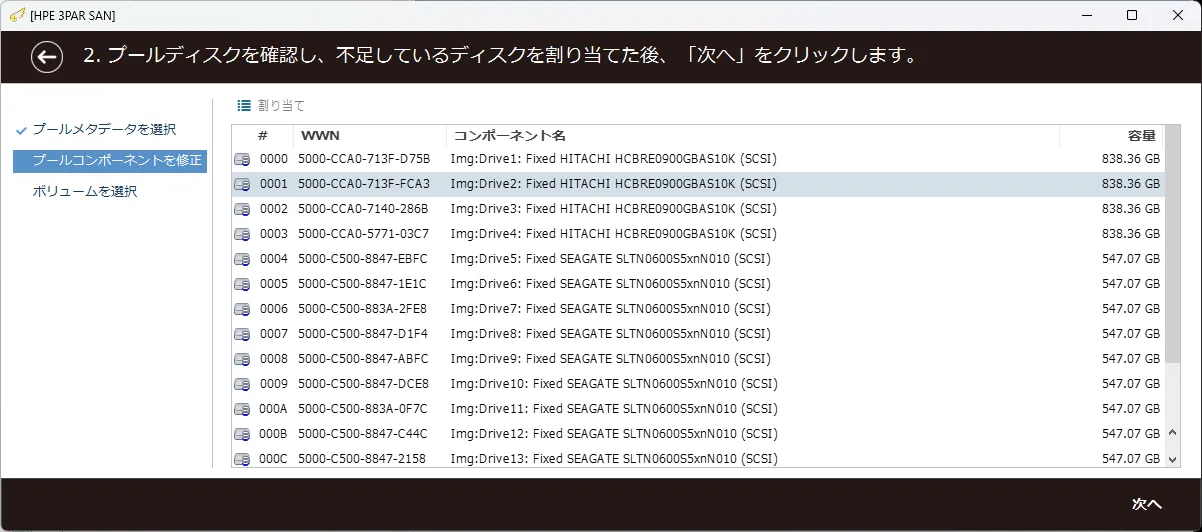Select WWN 5000-C500-883A-2FE8
Screen dimensions: 1202x532
coord(363,309)
